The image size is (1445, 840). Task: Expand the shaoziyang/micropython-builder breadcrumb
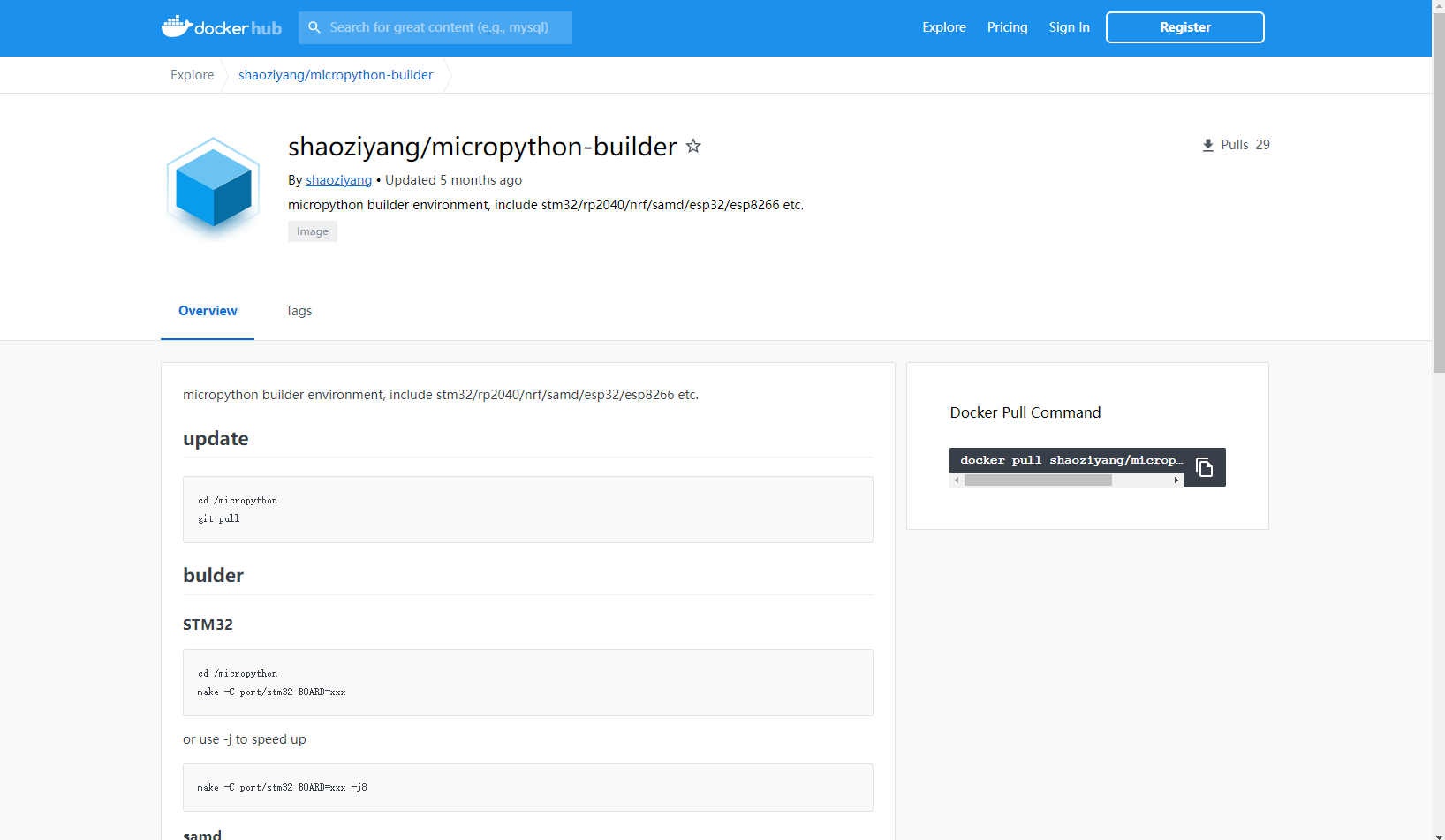[x=336, y=75]
